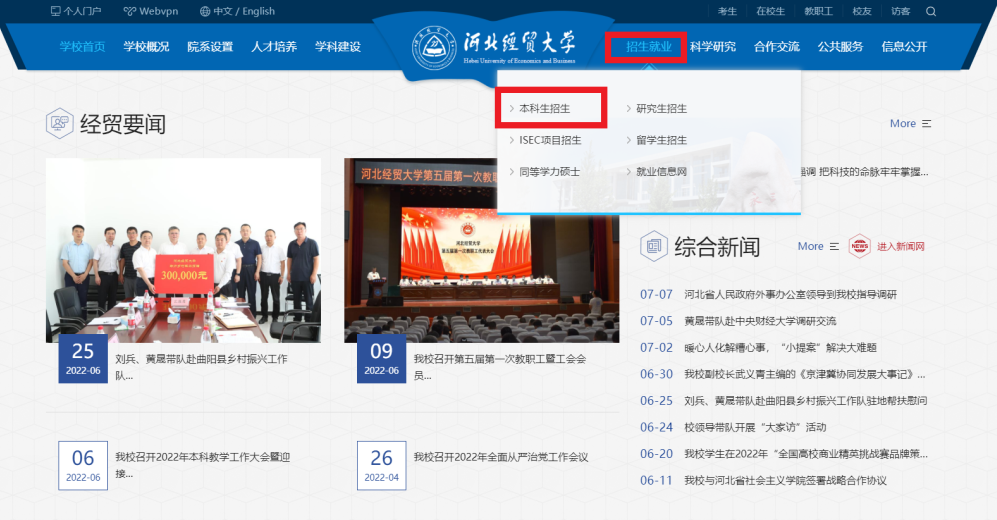Open the 学校概况 menu

(146, 46)
